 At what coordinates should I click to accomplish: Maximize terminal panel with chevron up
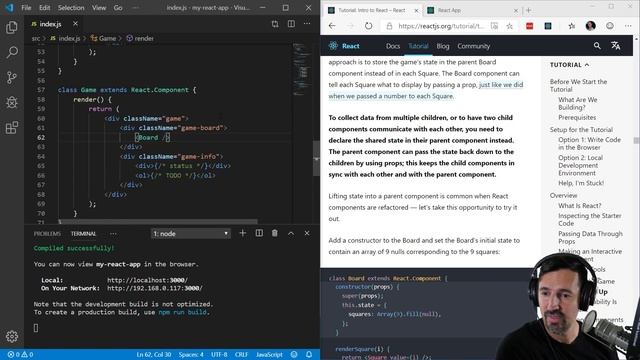291,233
